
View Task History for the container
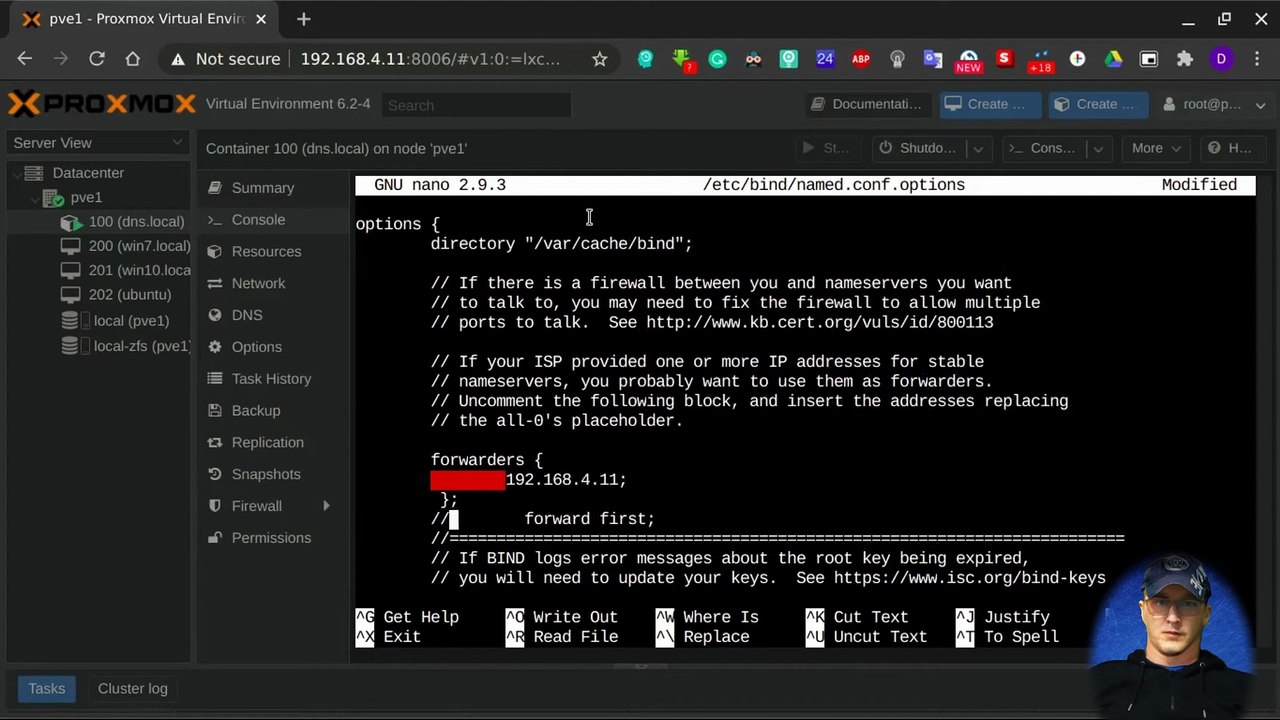271,379
